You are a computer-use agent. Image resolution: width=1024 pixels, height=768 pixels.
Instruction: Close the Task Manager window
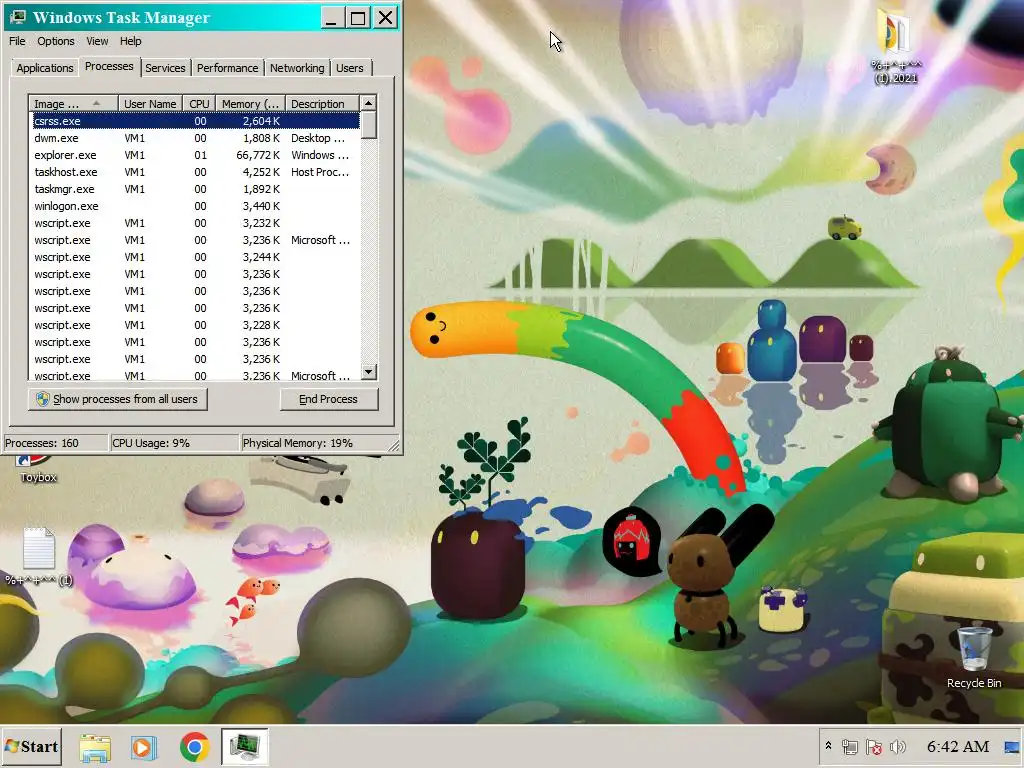click(x=385, y=18)
